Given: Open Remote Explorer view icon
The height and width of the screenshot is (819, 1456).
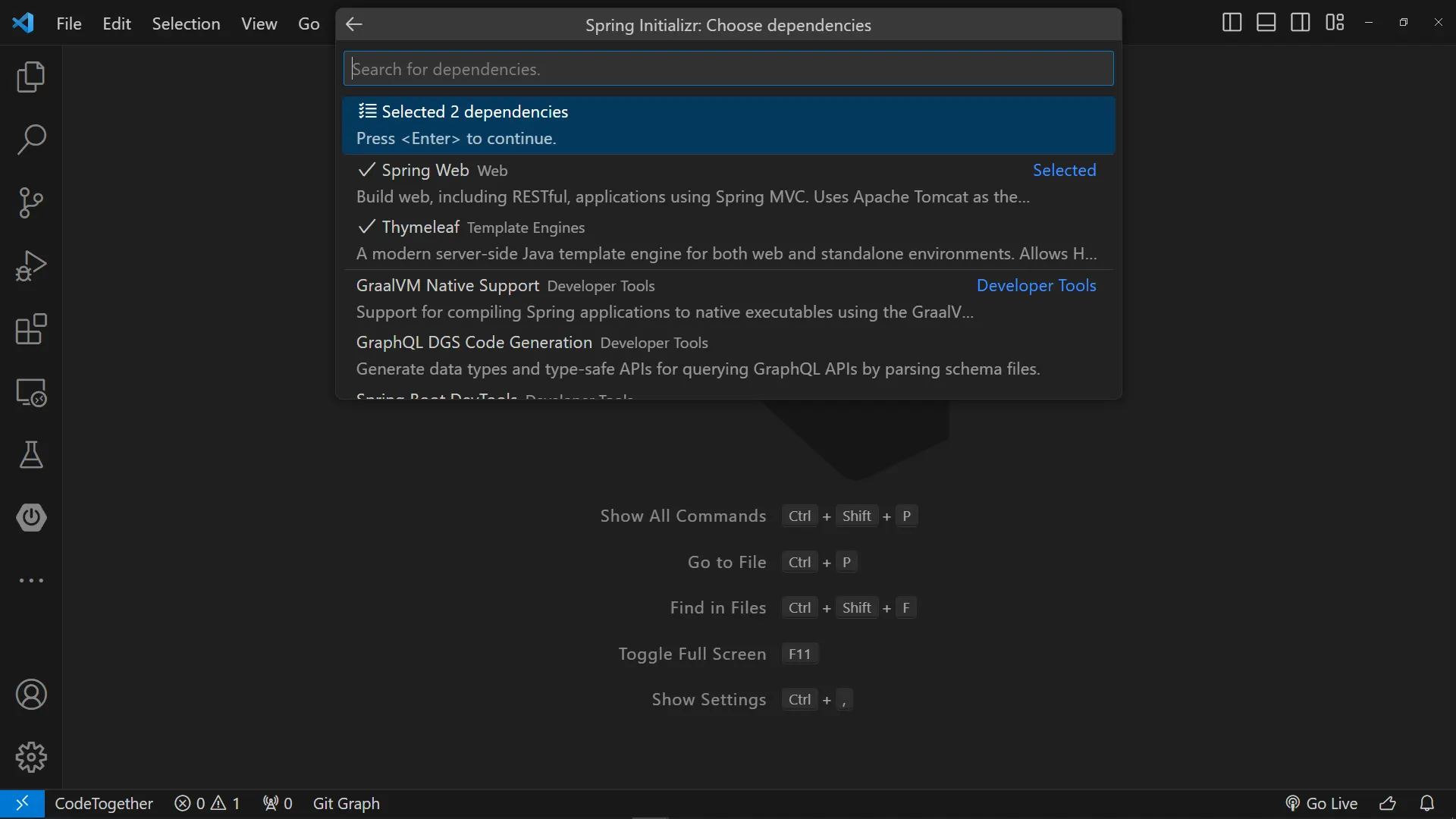Looking at the screenshot, I should click(31, 392).
